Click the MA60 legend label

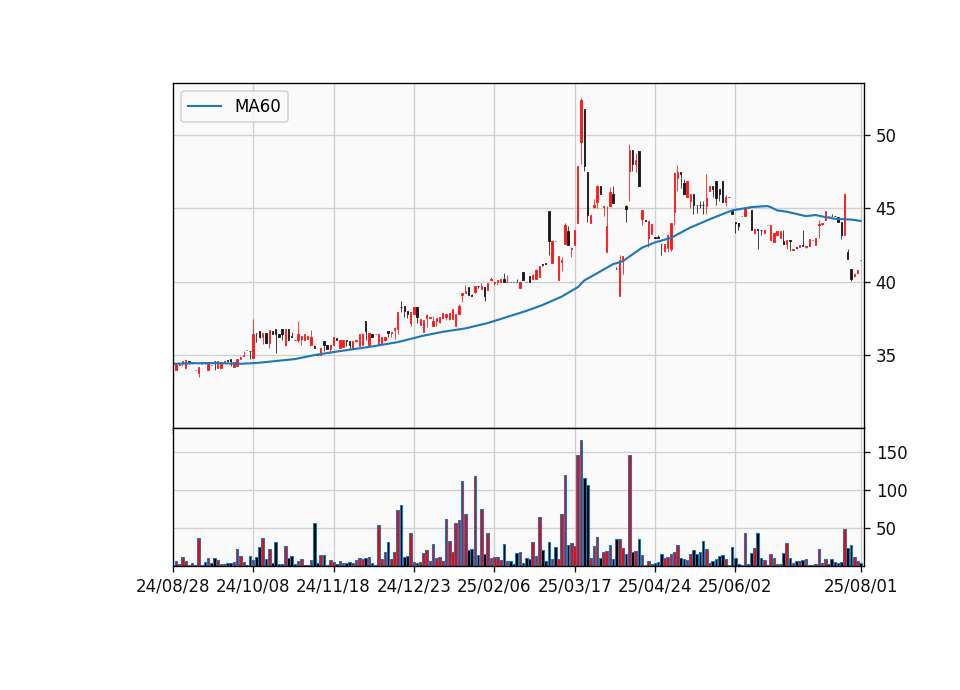(x=257, y=106)
